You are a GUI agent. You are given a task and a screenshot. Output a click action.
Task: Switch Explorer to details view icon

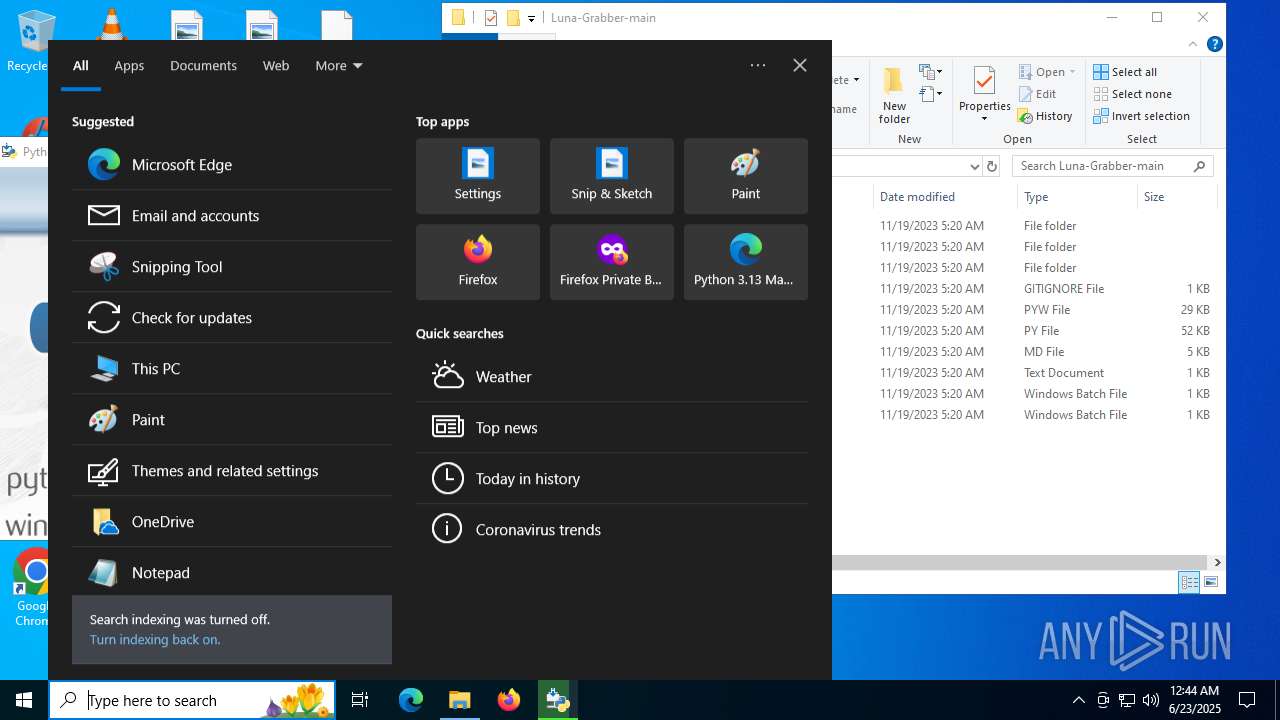coord(1189,582)
